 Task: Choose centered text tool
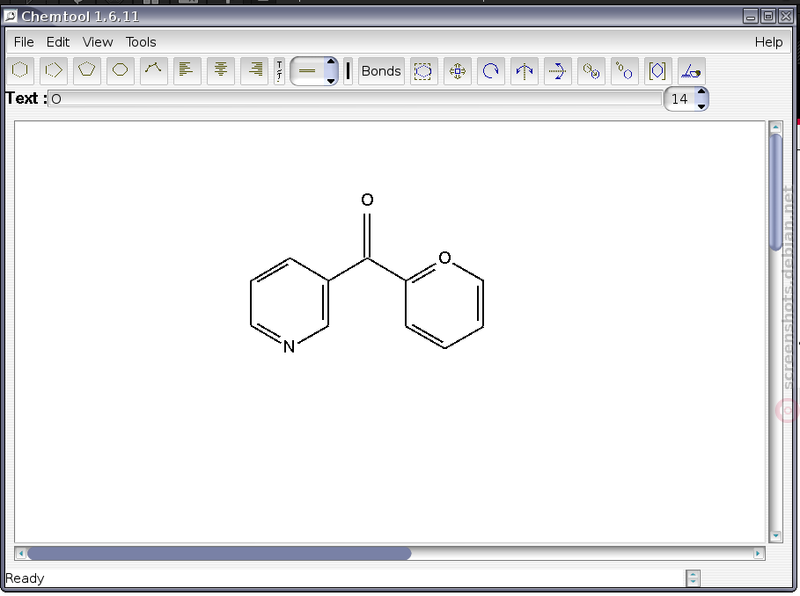[220, 70]
